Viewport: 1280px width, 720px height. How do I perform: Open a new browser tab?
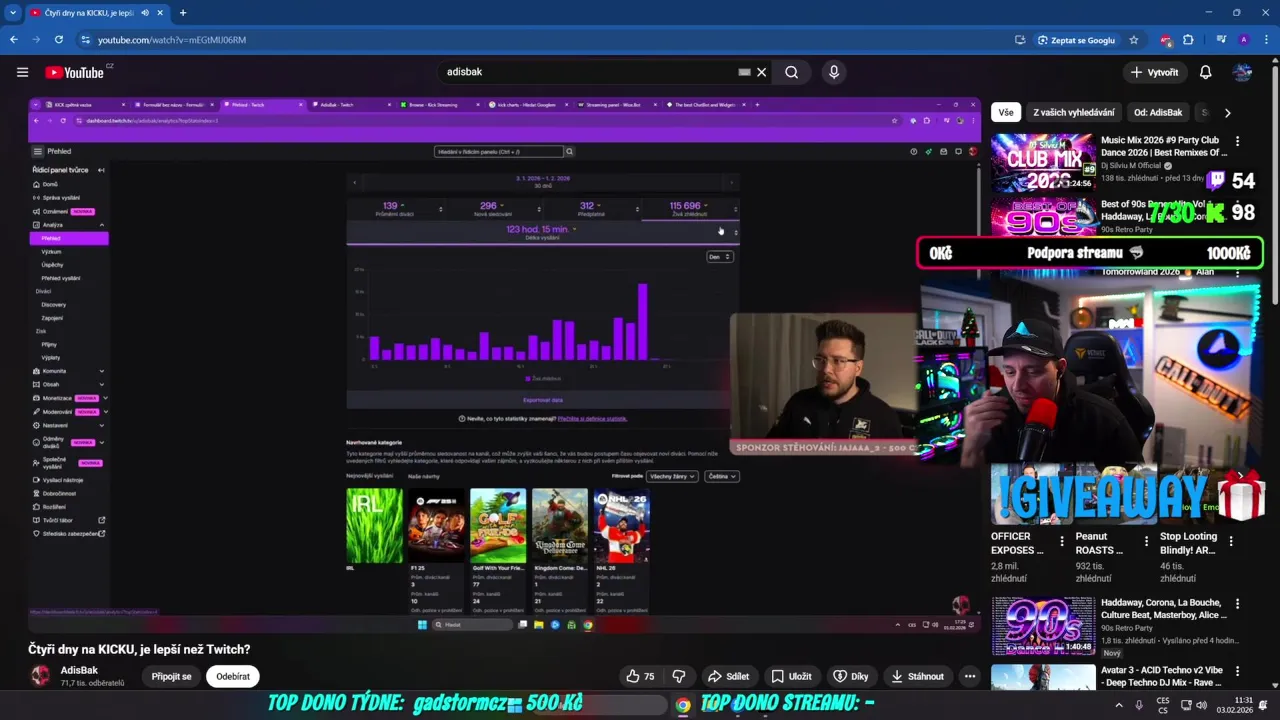182,13
